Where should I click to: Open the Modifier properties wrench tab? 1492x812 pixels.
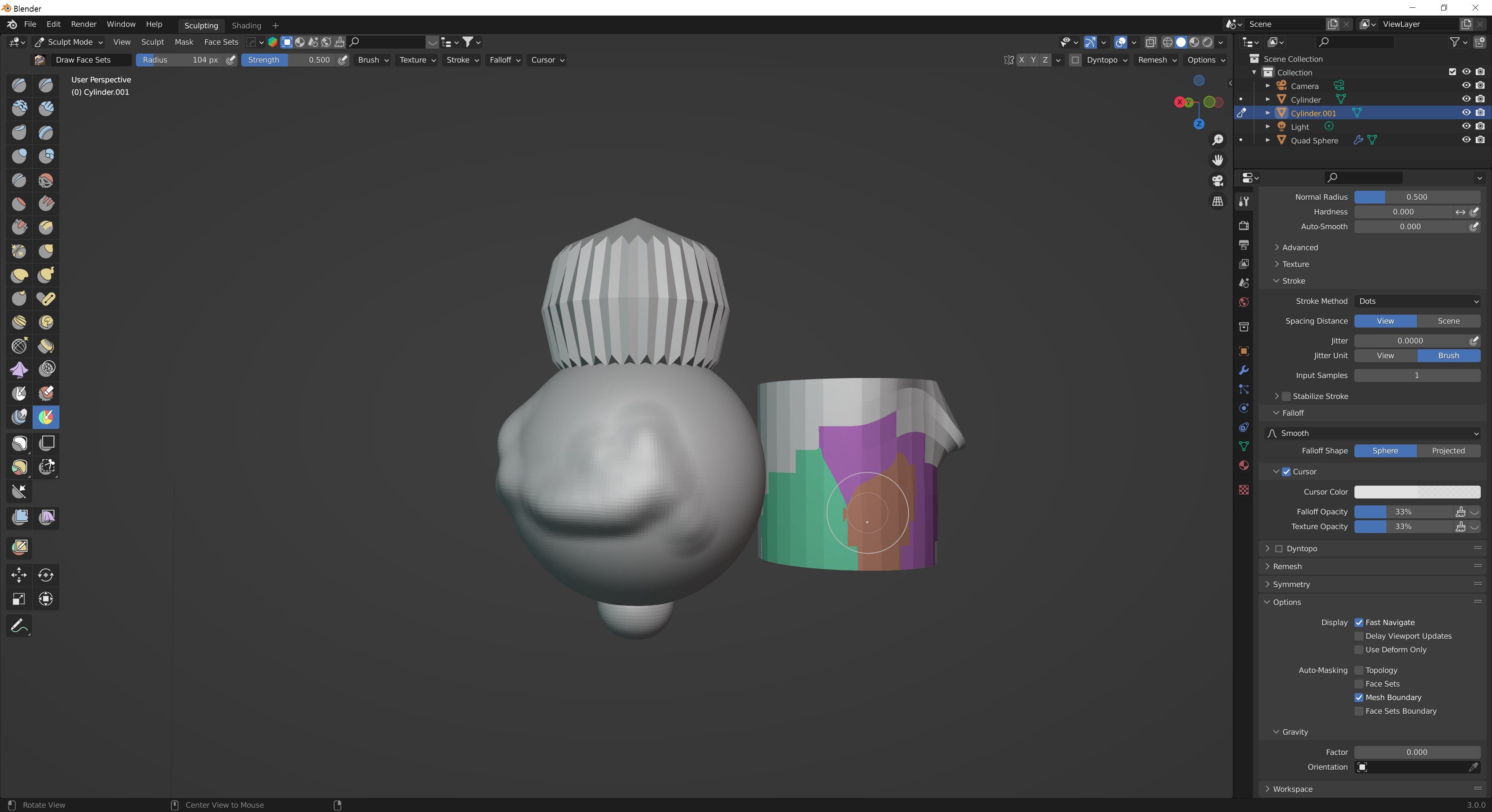point(1243,370)
